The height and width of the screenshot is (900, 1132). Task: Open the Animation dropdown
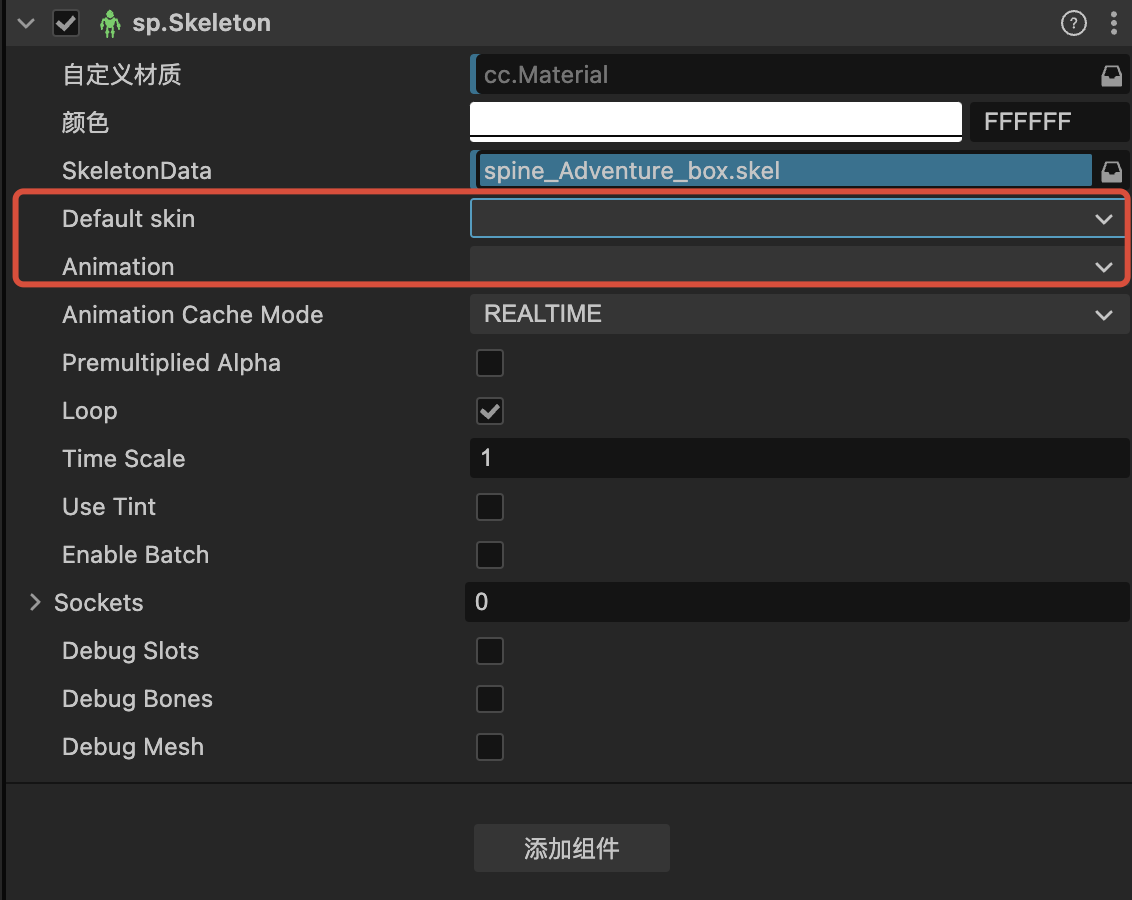click(x=799, y=267)
